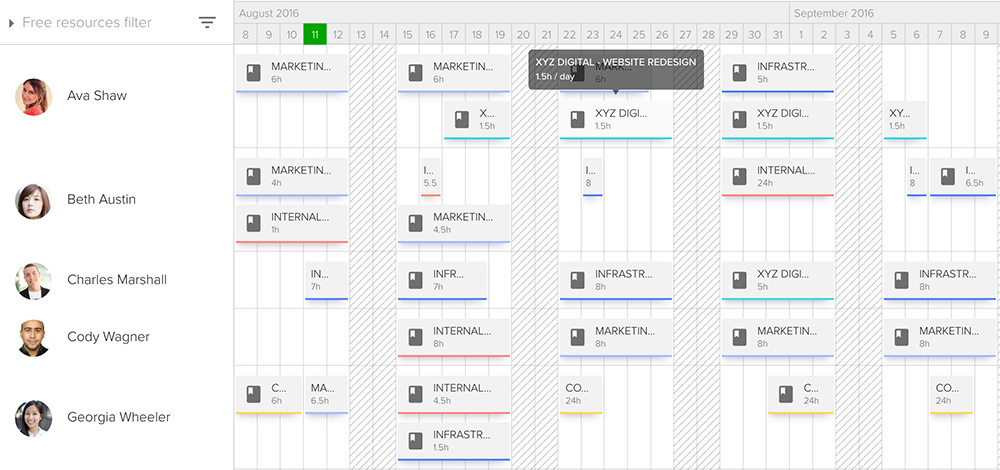Click Ava Shaw's profile photo
1000x470 pixels.
pyautogui.click(x=33, y=97)
